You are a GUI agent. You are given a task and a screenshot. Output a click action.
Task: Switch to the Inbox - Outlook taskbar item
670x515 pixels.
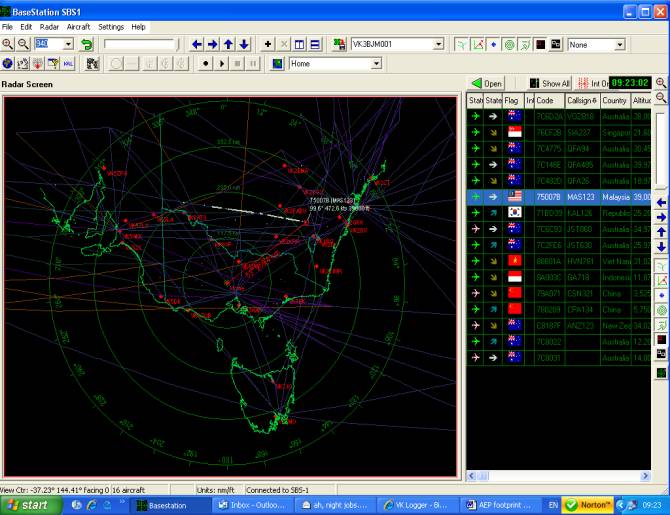[253, 505]
